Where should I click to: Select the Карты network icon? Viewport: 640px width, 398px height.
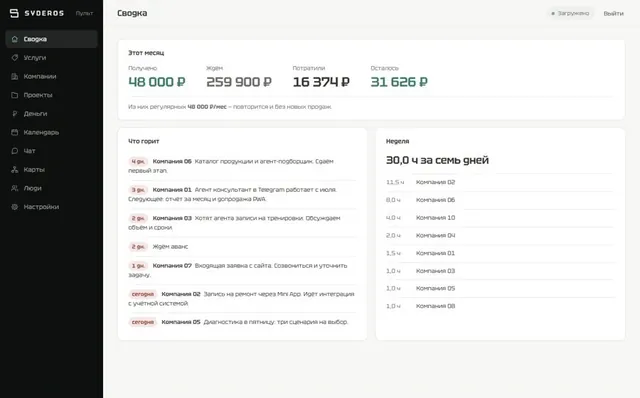click(x=15, y=169)
